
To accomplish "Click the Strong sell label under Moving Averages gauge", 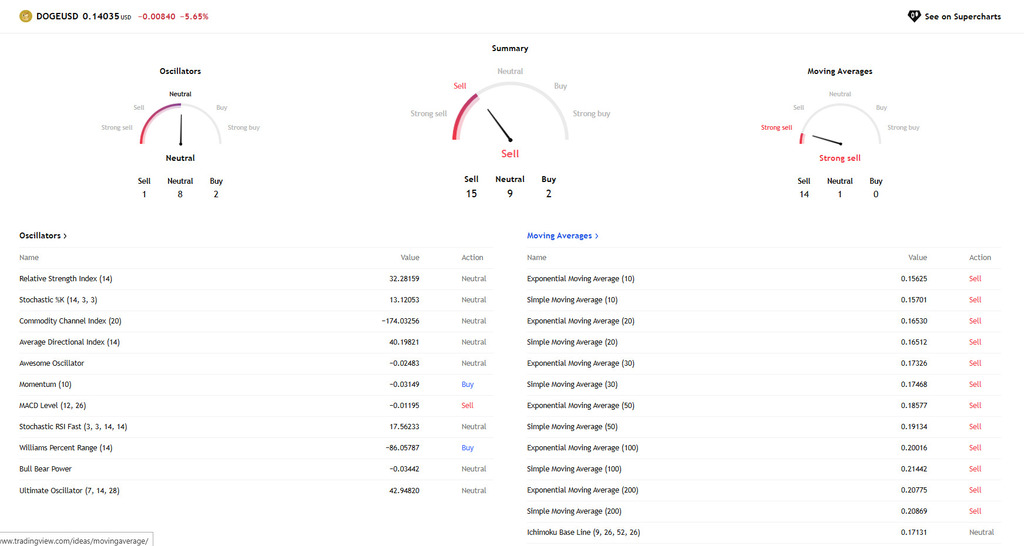I will (x=839, y=158).
